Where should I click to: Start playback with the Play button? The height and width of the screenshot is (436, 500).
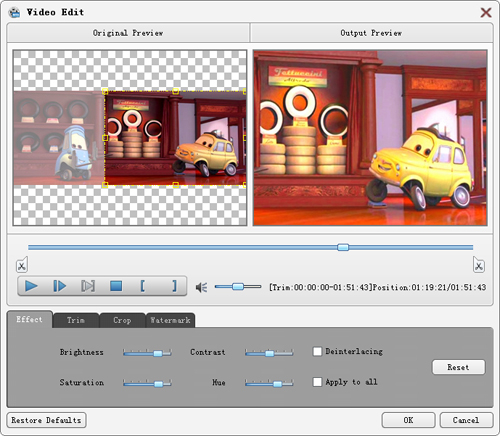pos(31,286)
